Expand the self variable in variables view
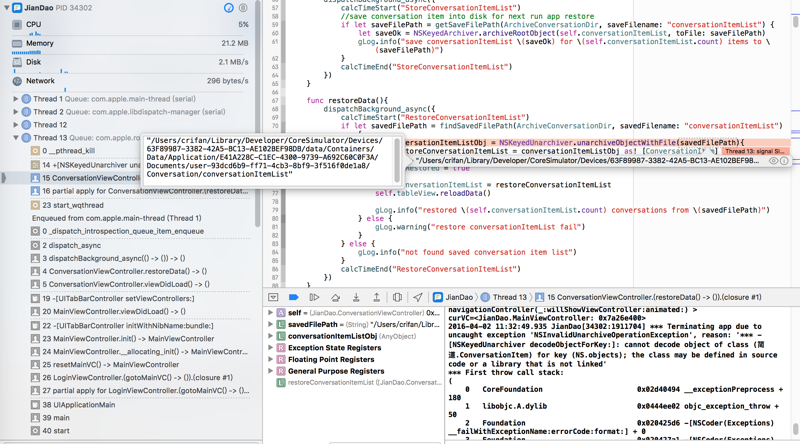800x444 pixels. click(270, 313)
